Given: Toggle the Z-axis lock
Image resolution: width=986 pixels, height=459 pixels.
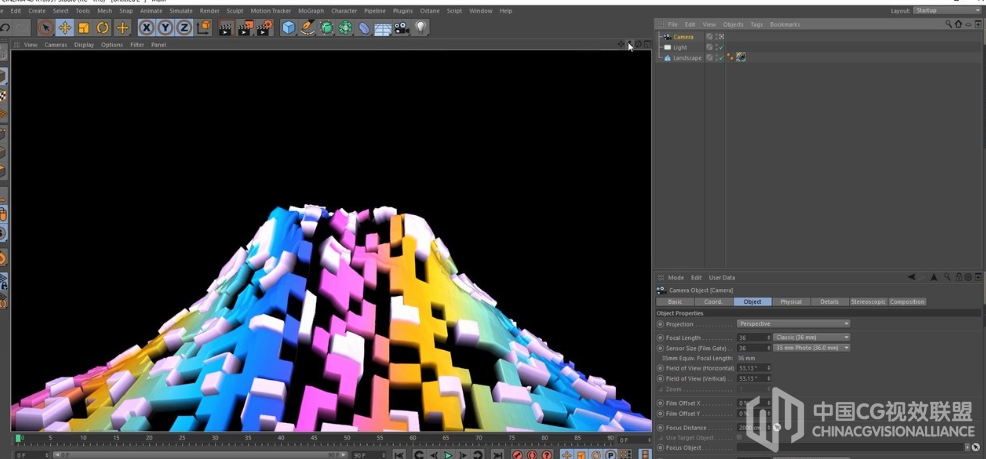Looking at the screenshot, I should (x=184, y=28).
